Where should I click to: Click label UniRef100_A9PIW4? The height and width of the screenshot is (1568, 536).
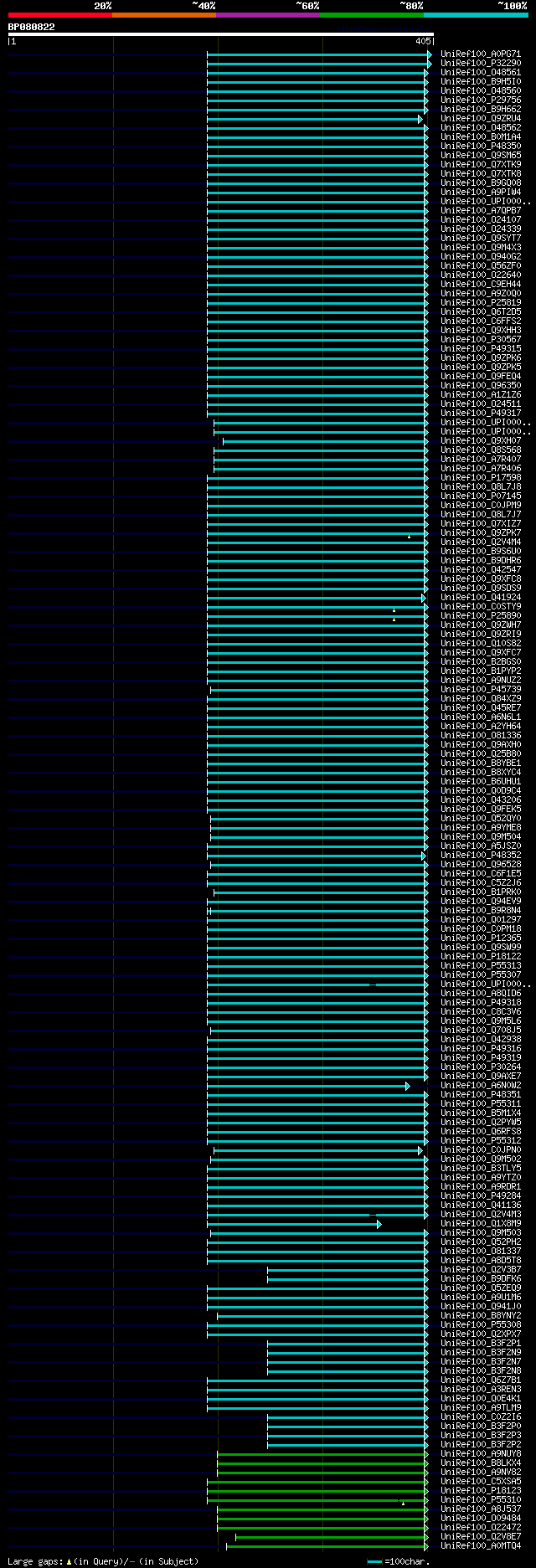click(x=481, y=193)
